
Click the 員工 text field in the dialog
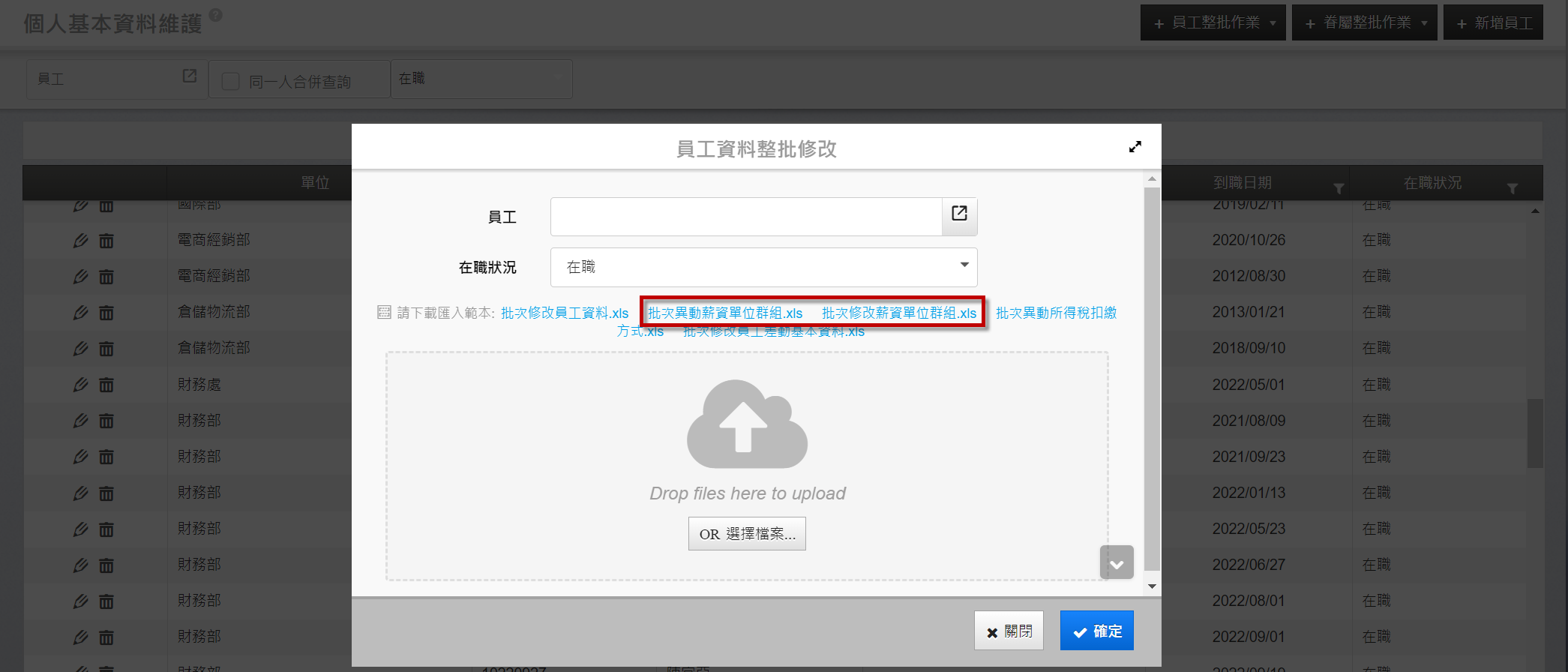[745, 217]
